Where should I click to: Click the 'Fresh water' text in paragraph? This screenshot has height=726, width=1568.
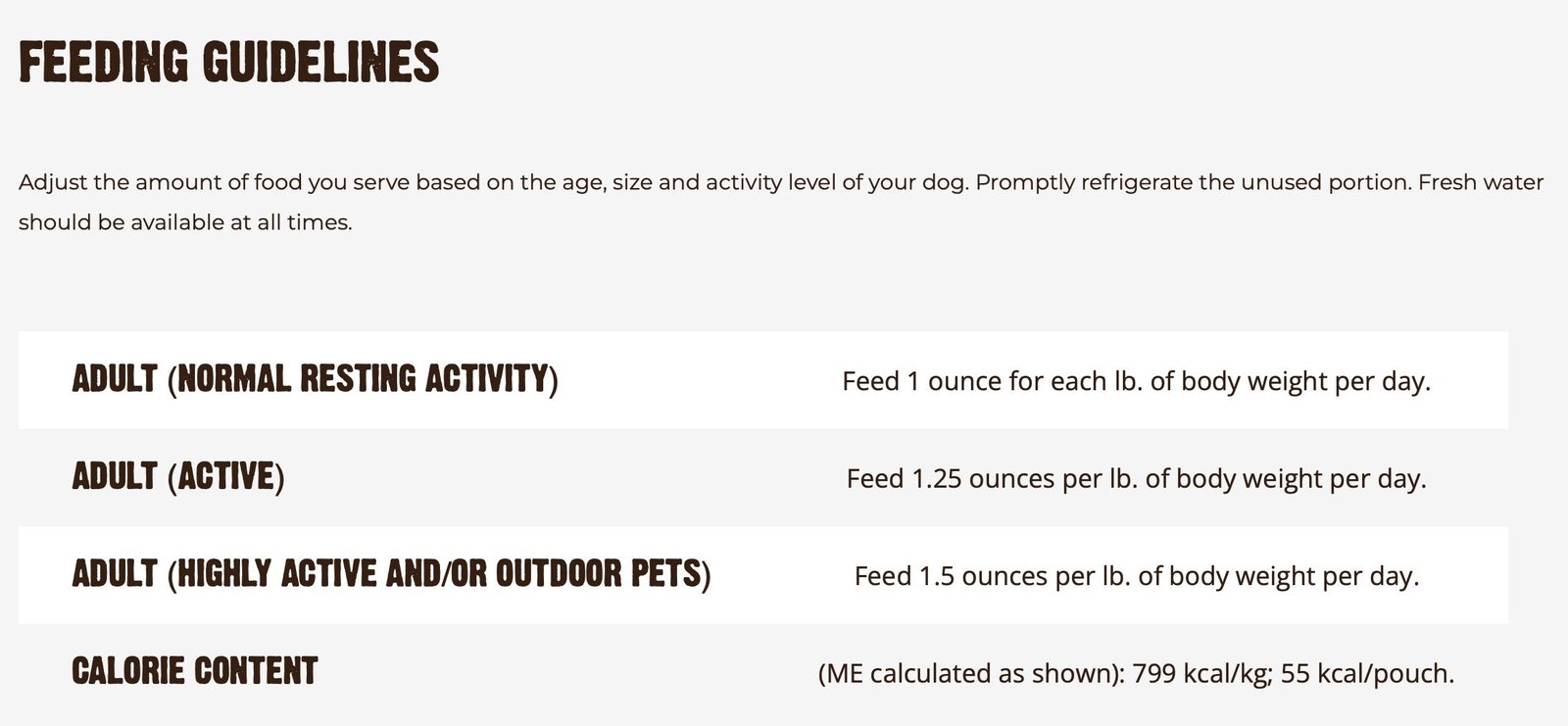(1481, 182)
